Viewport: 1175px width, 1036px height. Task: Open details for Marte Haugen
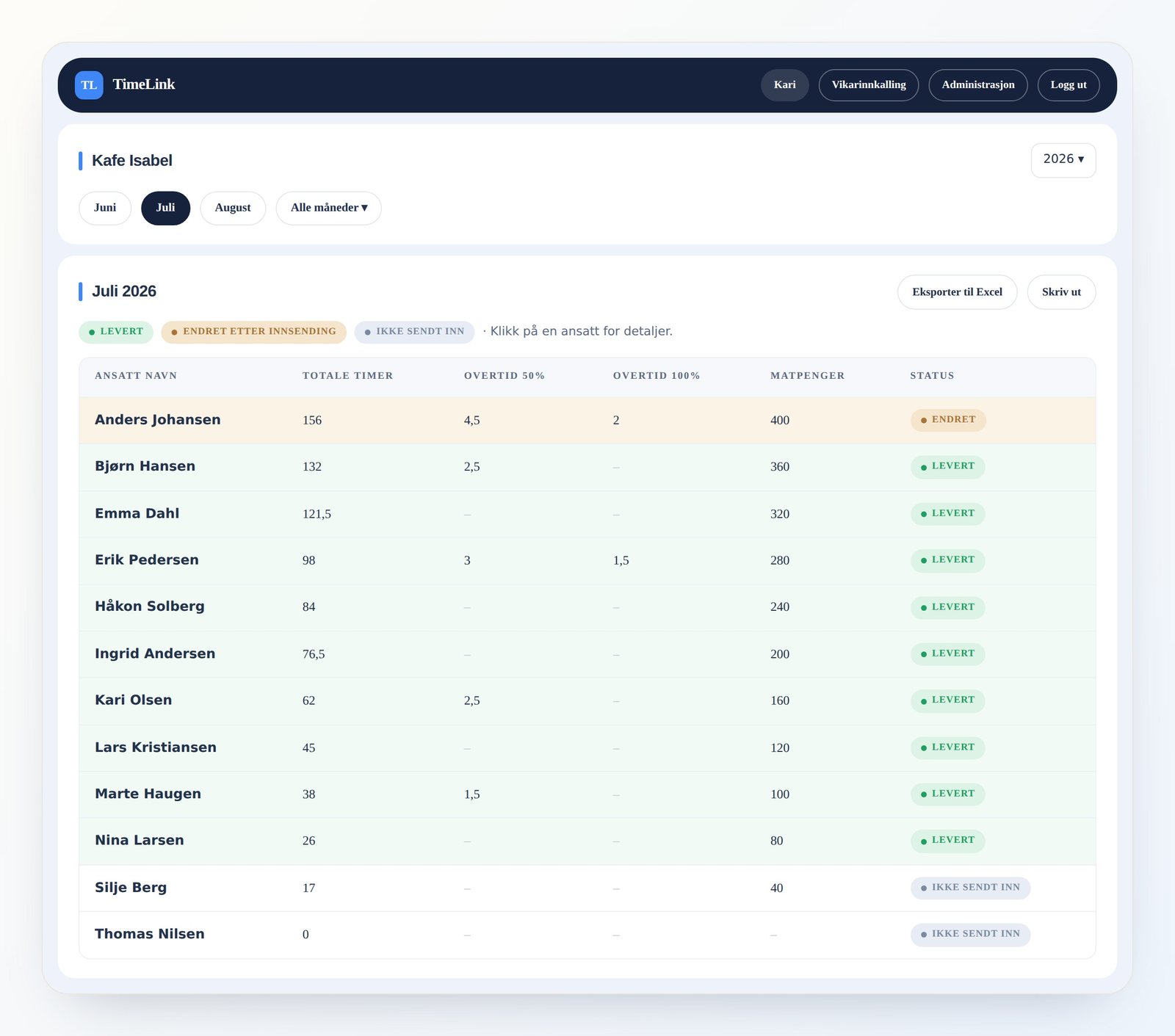pos(587,794)
